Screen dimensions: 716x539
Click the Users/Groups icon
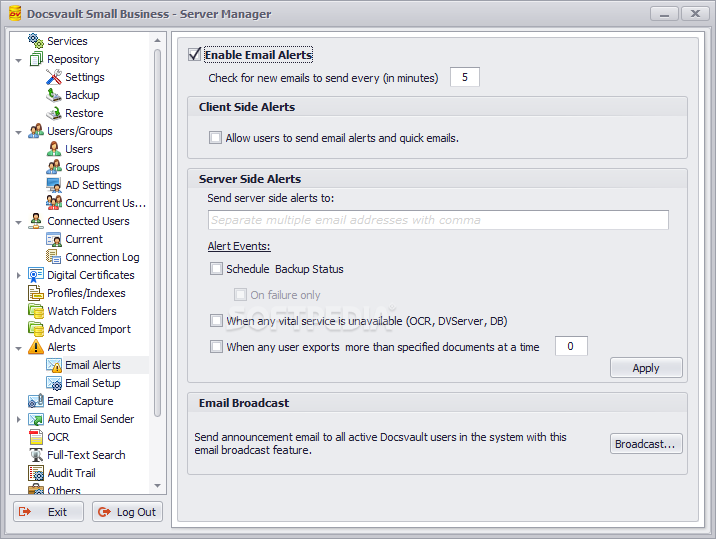coord(36,131)
